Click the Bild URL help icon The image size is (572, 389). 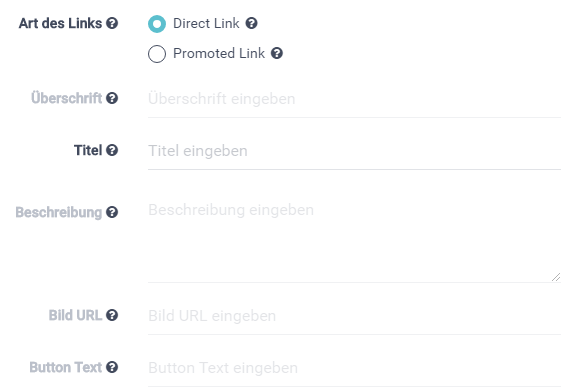tap(112, 315)
